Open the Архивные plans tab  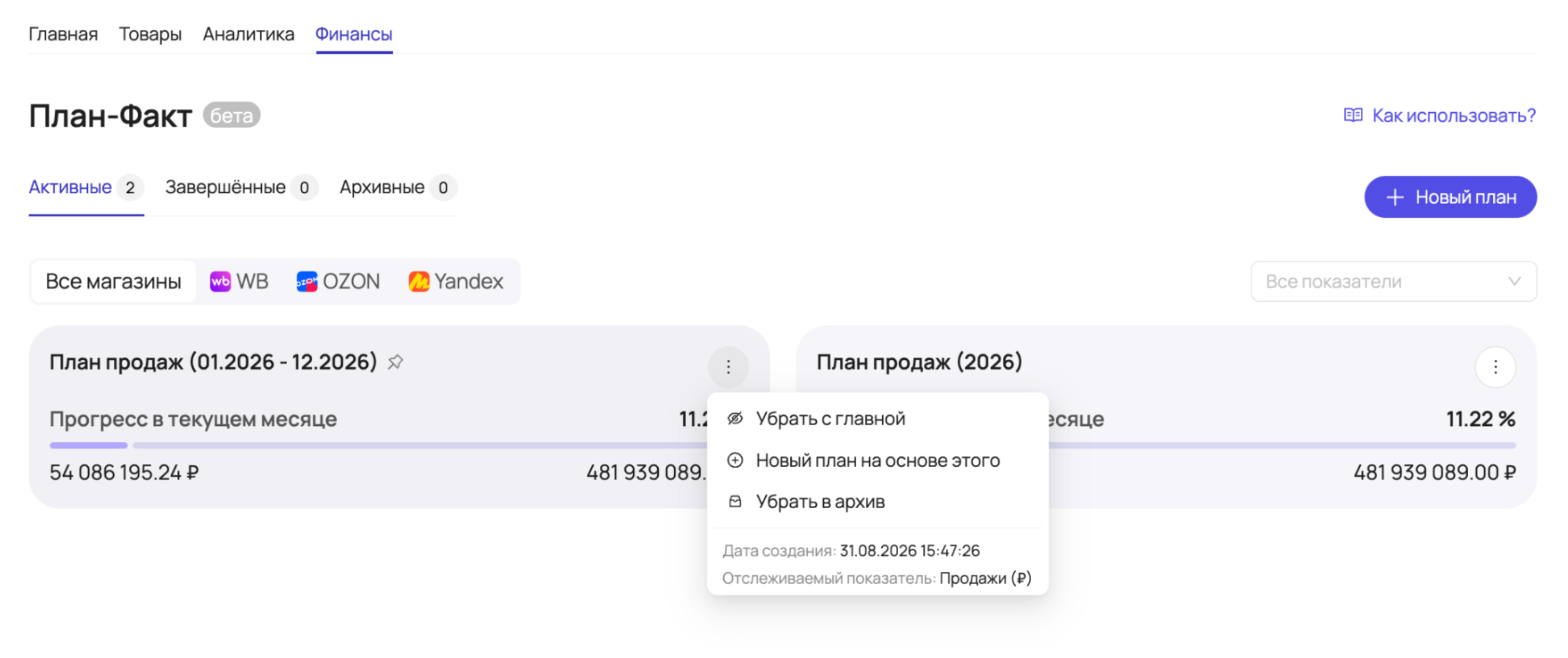398,188
